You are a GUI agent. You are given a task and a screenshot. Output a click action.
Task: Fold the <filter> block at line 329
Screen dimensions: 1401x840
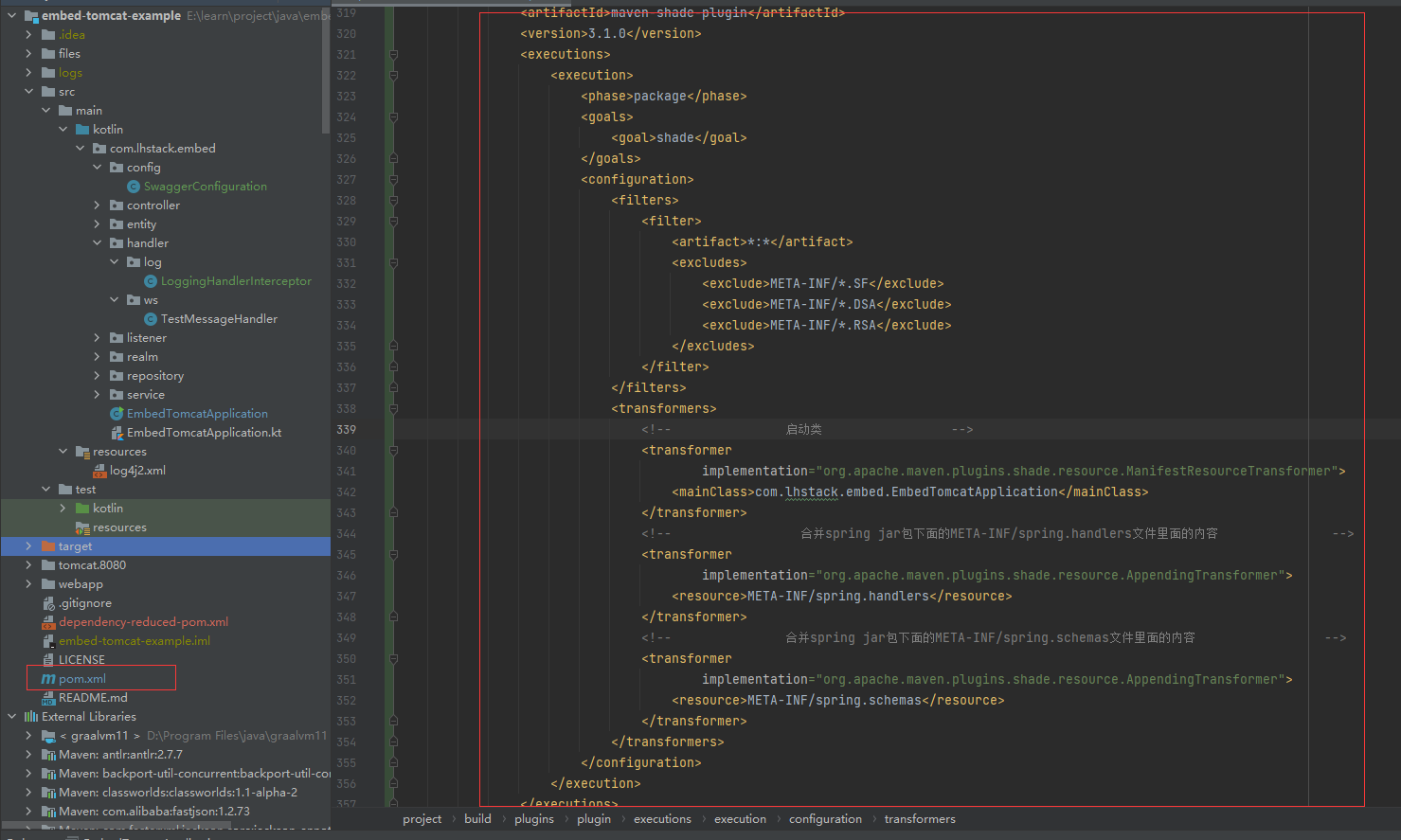click(393, 222)
